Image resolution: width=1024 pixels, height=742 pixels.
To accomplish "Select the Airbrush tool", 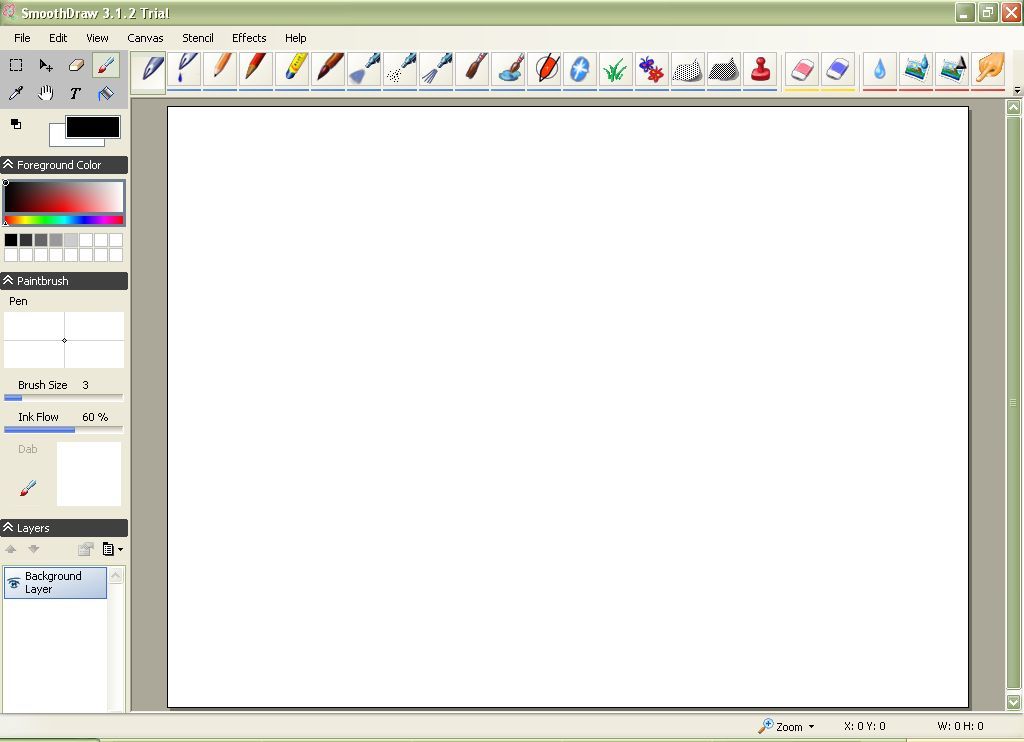I will pos(364,70).
